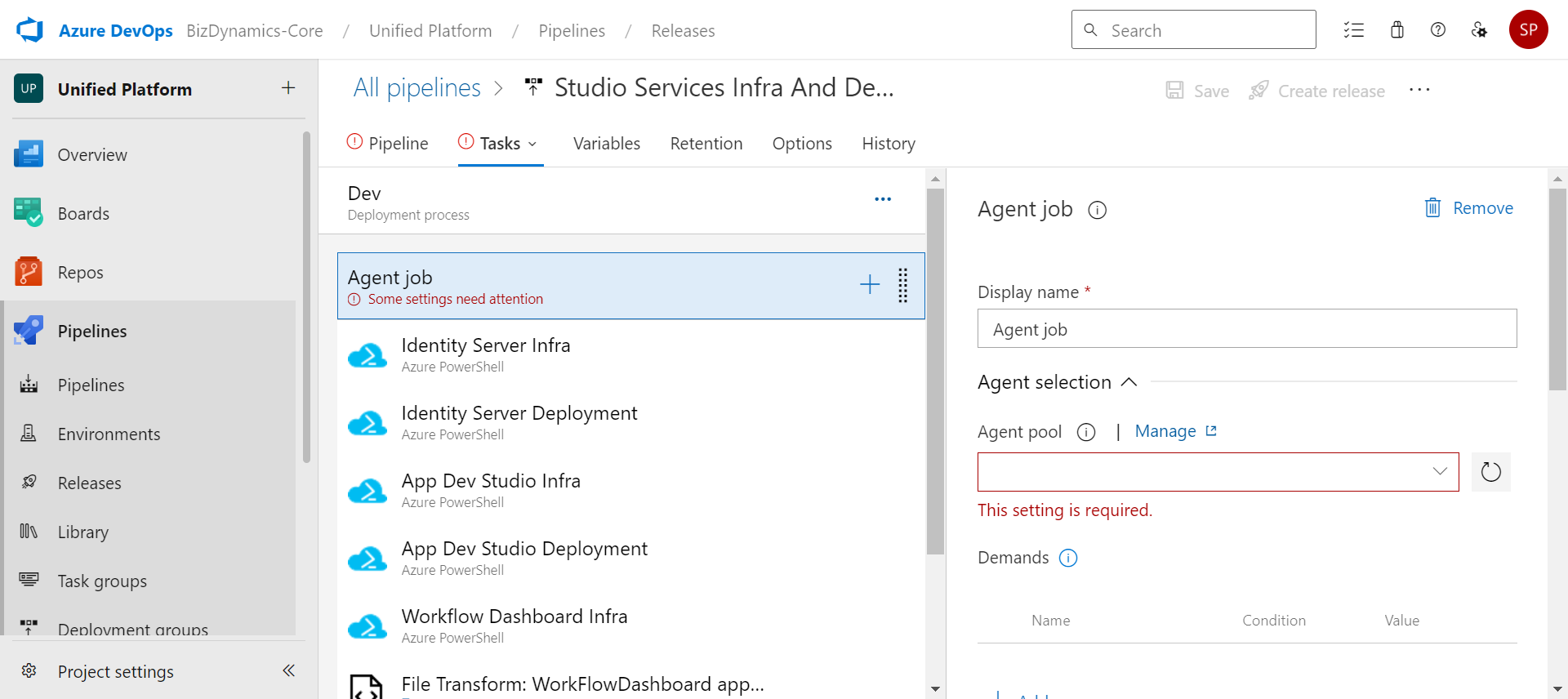
Task: Click Create release button
Action: pos(1317,91)
